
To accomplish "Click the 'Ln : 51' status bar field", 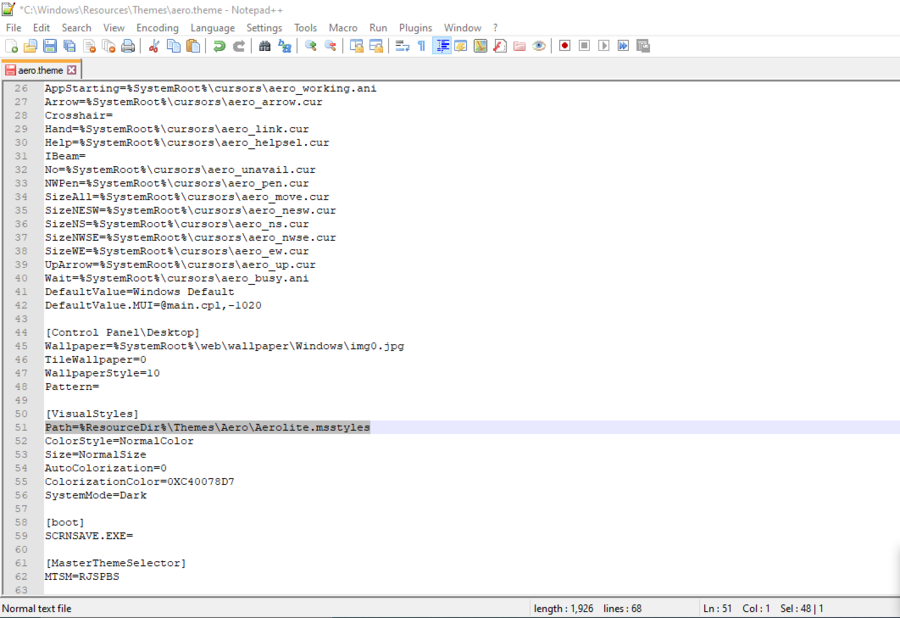I will point(717,608).
